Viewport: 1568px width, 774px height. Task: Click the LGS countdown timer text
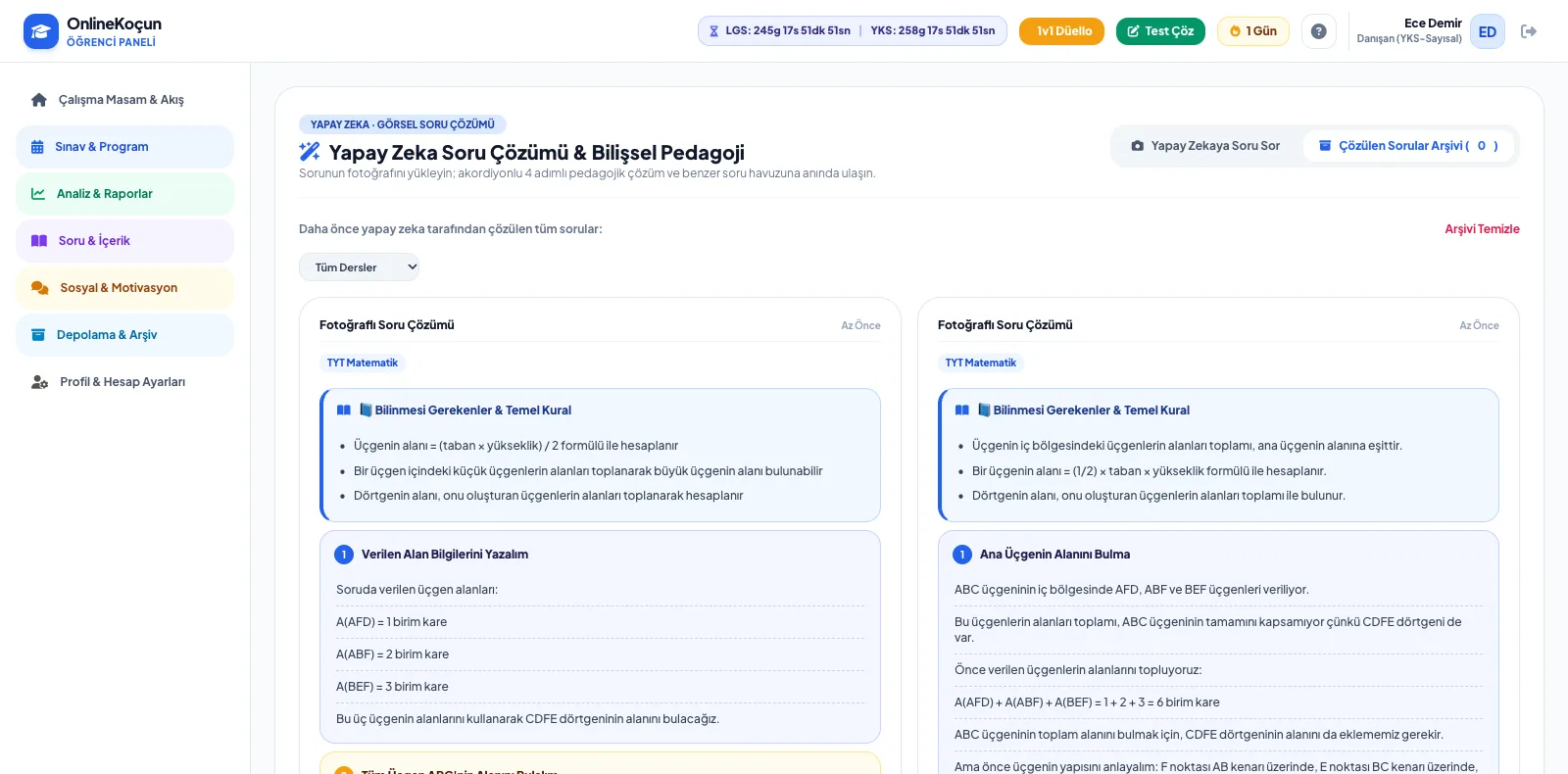tap(788, 31)
